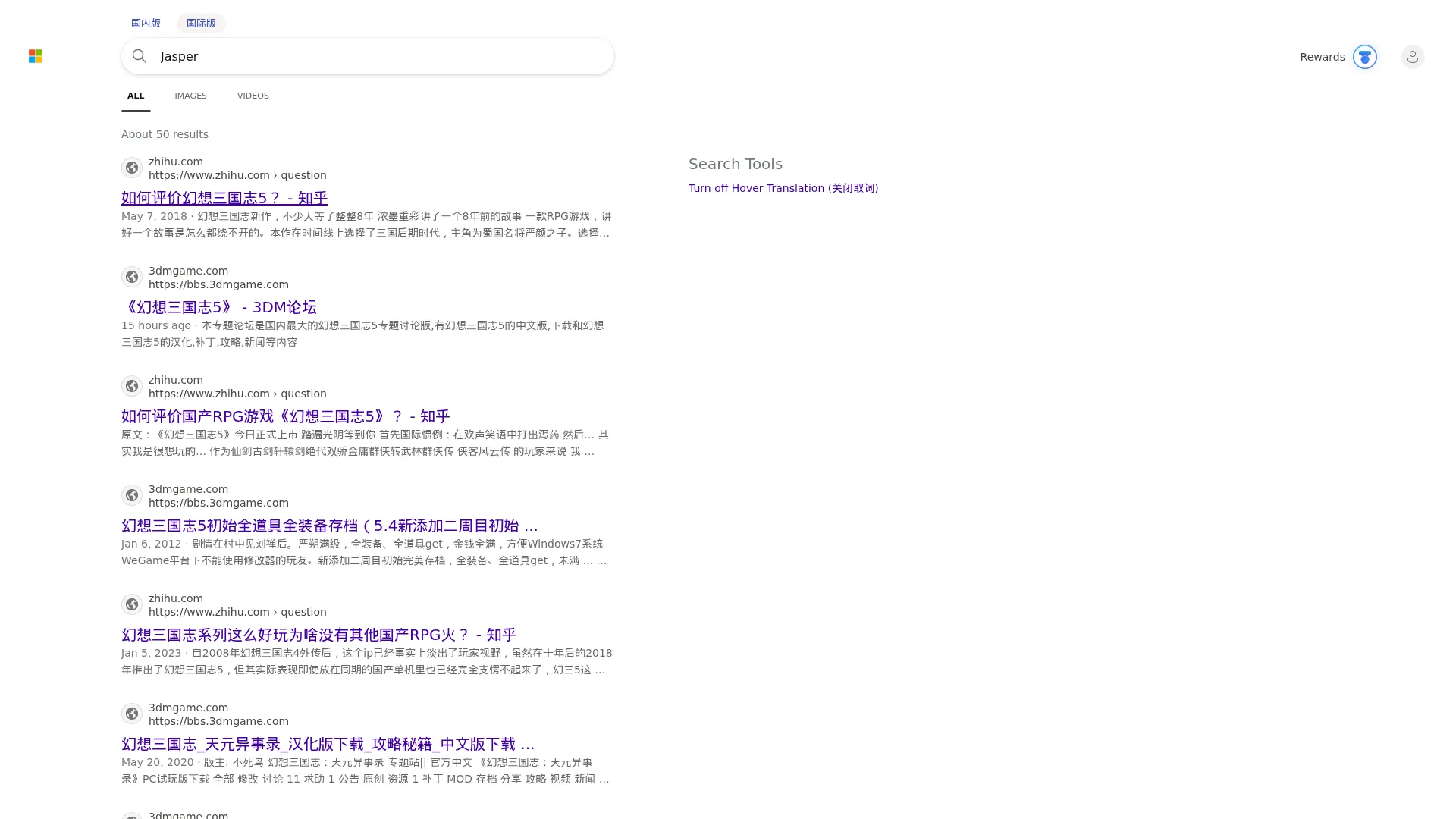Click the Microsoft logo icon
1456x819 pixels.
click(36, 56)
